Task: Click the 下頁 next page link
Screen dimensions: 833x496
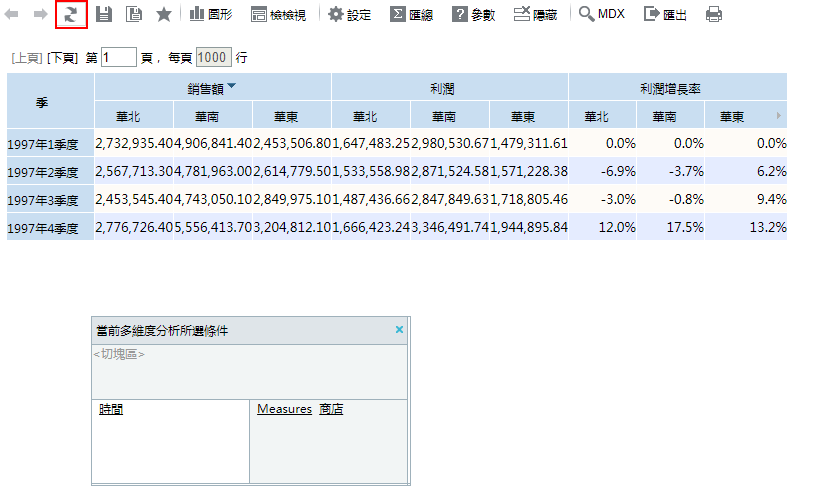Action: pos(64,59)
